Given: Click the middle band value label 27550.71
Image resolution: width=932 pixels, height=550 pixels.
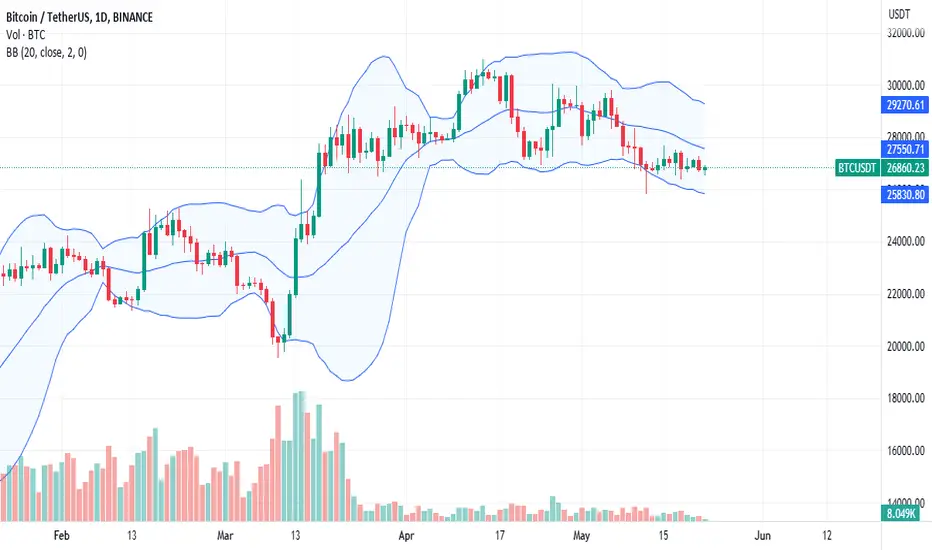Looking at the screenshot, I should (x=905, y=149).
